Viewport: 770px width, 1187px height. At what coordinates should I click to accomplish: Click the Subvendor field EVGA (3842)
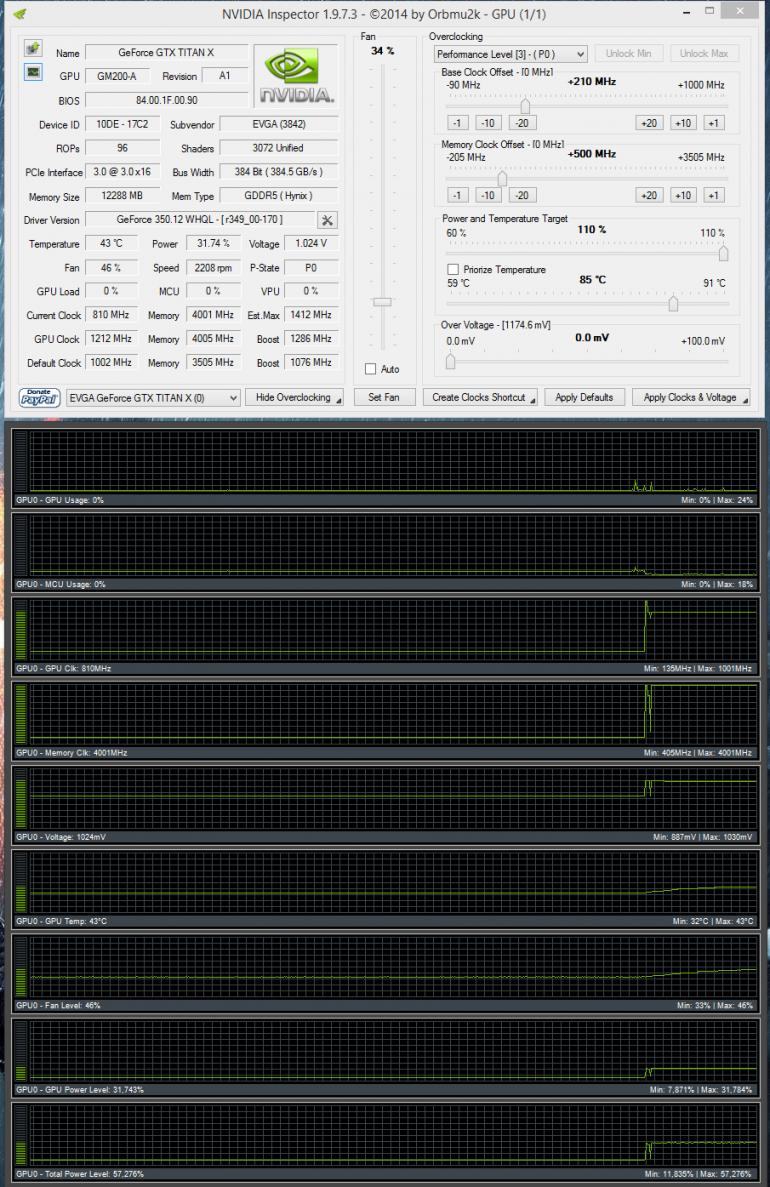pyautogui.click(x=279, y=124)
